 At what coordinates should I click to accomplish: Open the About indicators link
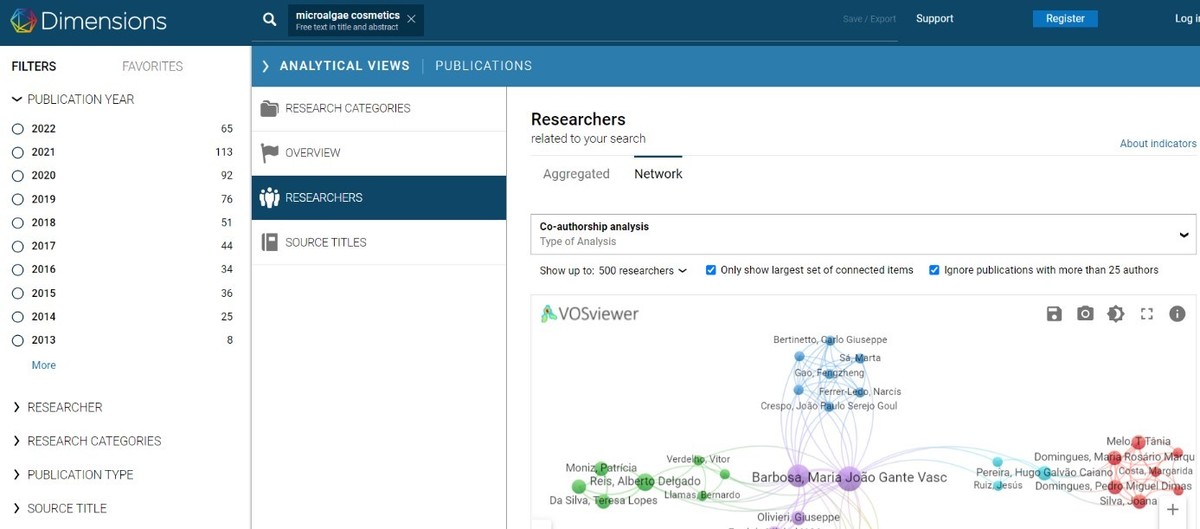coord(1157,144)
